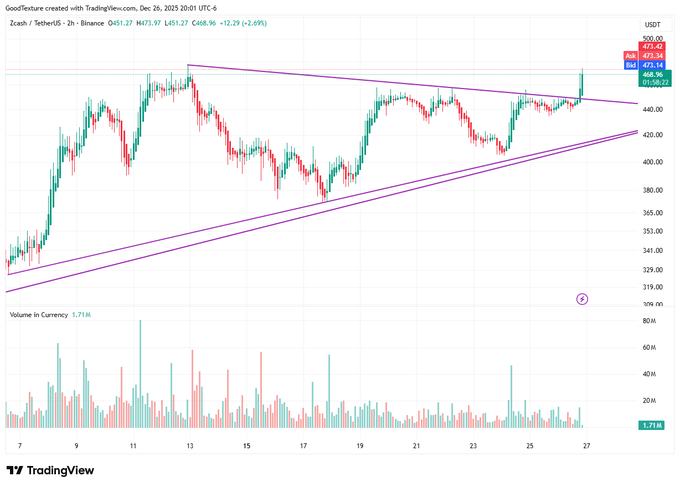Click the 1.71M volume tag on right axis

pyautogui.click(x=649, y=427)
